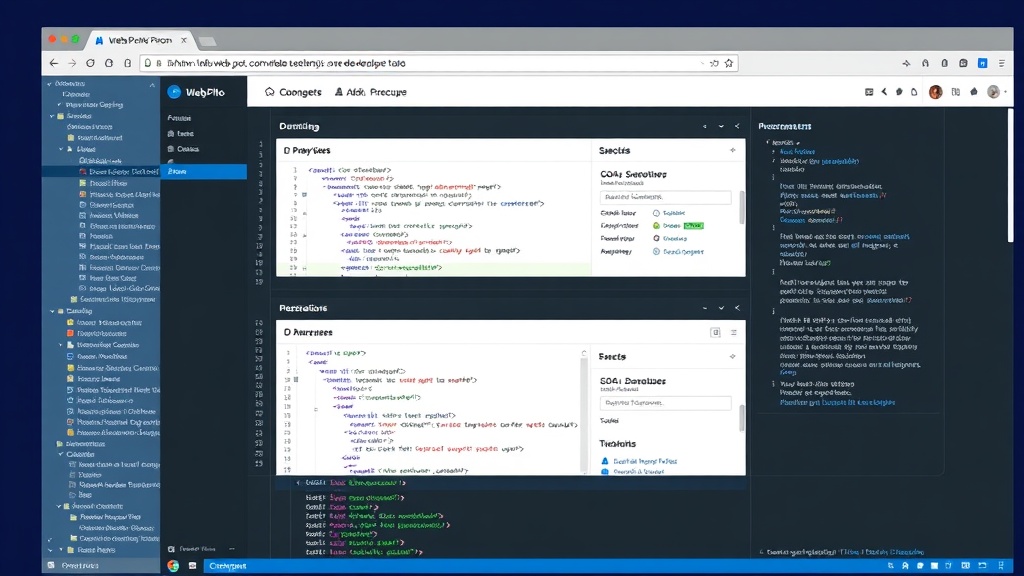Collapse the Dorming panel with down chevron
This screenshot has width=1024, height=576.
[721, 126]
